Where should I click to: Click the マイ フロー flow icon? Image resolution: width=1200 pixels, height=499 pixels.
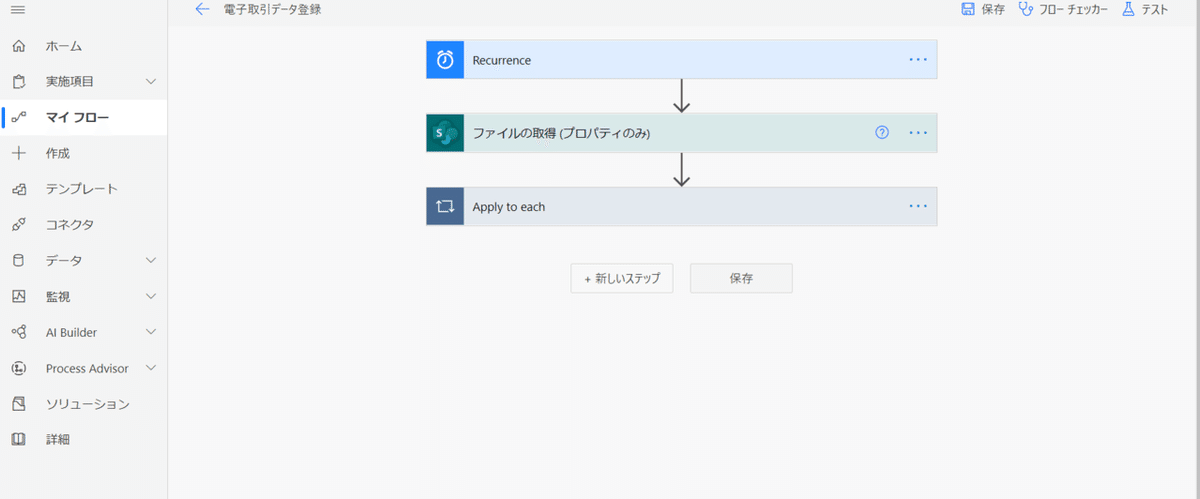(18, 118)
